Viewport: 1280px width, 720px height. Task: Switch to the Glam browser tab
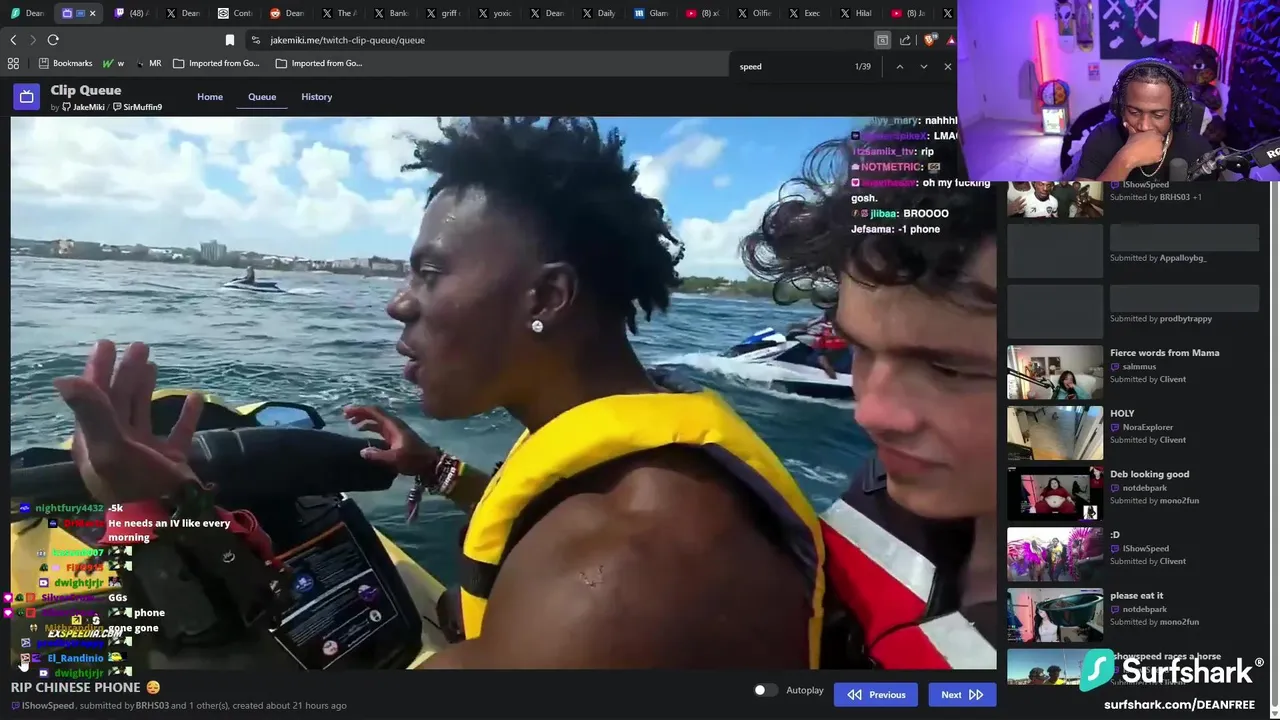650,13
